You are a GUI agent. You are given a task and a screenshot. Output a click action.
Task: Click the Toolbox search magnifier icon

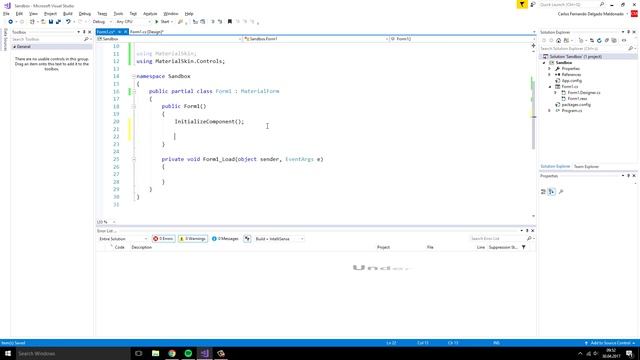point(86,39)
